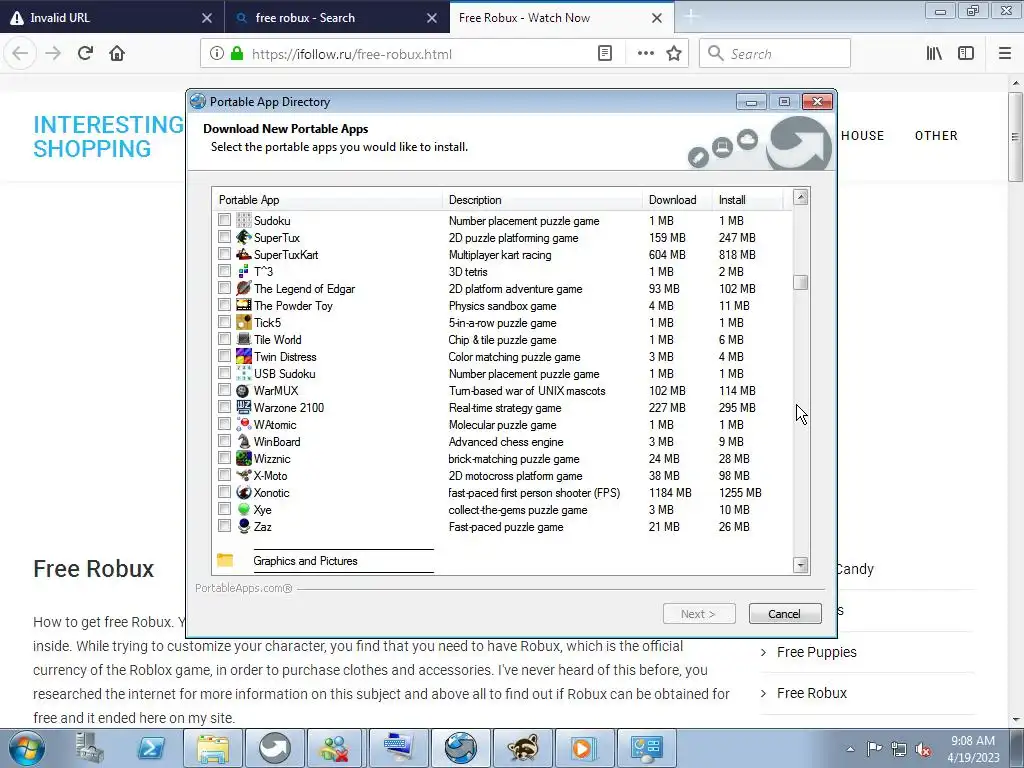
Task: Click the WinBoard chess knight icon
Action: click(x=244, y=441)
